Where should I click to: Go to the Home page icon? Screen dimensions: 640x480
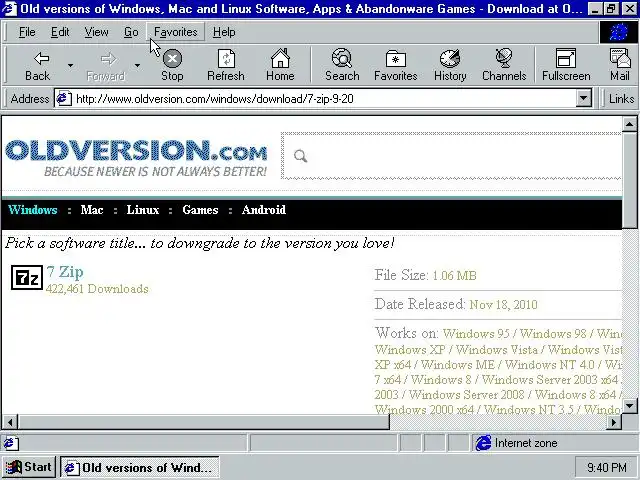[x=280, y=65]
